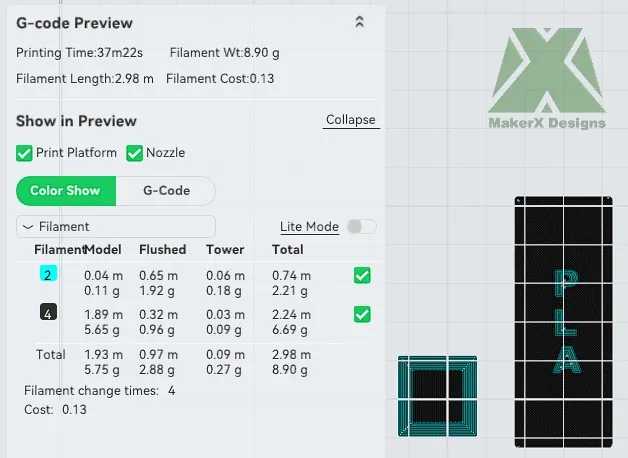
Task: Click the Filament Wt:8.90 g text
Action: coord(225,53)
